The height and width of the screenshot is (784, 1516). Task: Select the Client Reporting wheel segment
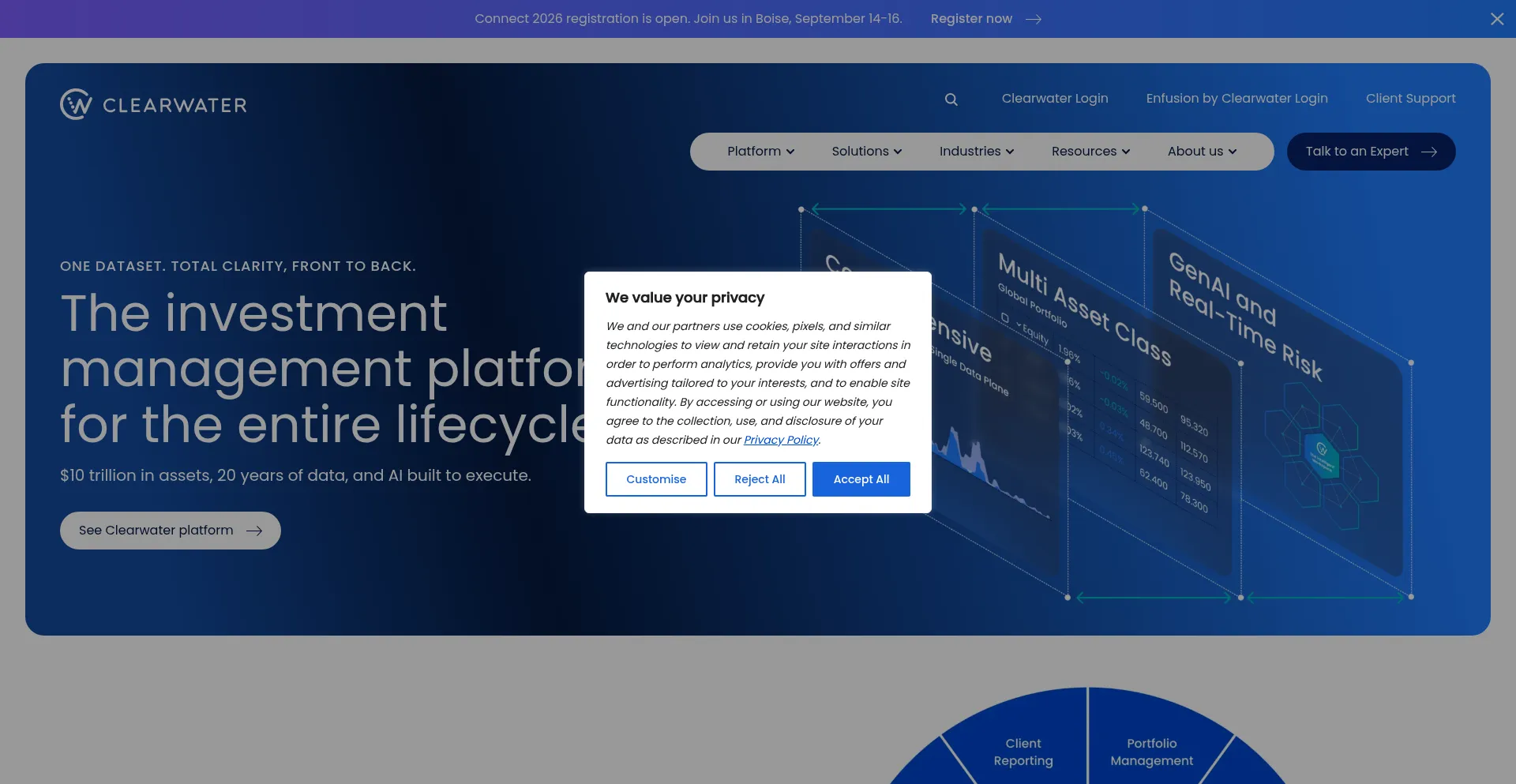coord(1023,752)
